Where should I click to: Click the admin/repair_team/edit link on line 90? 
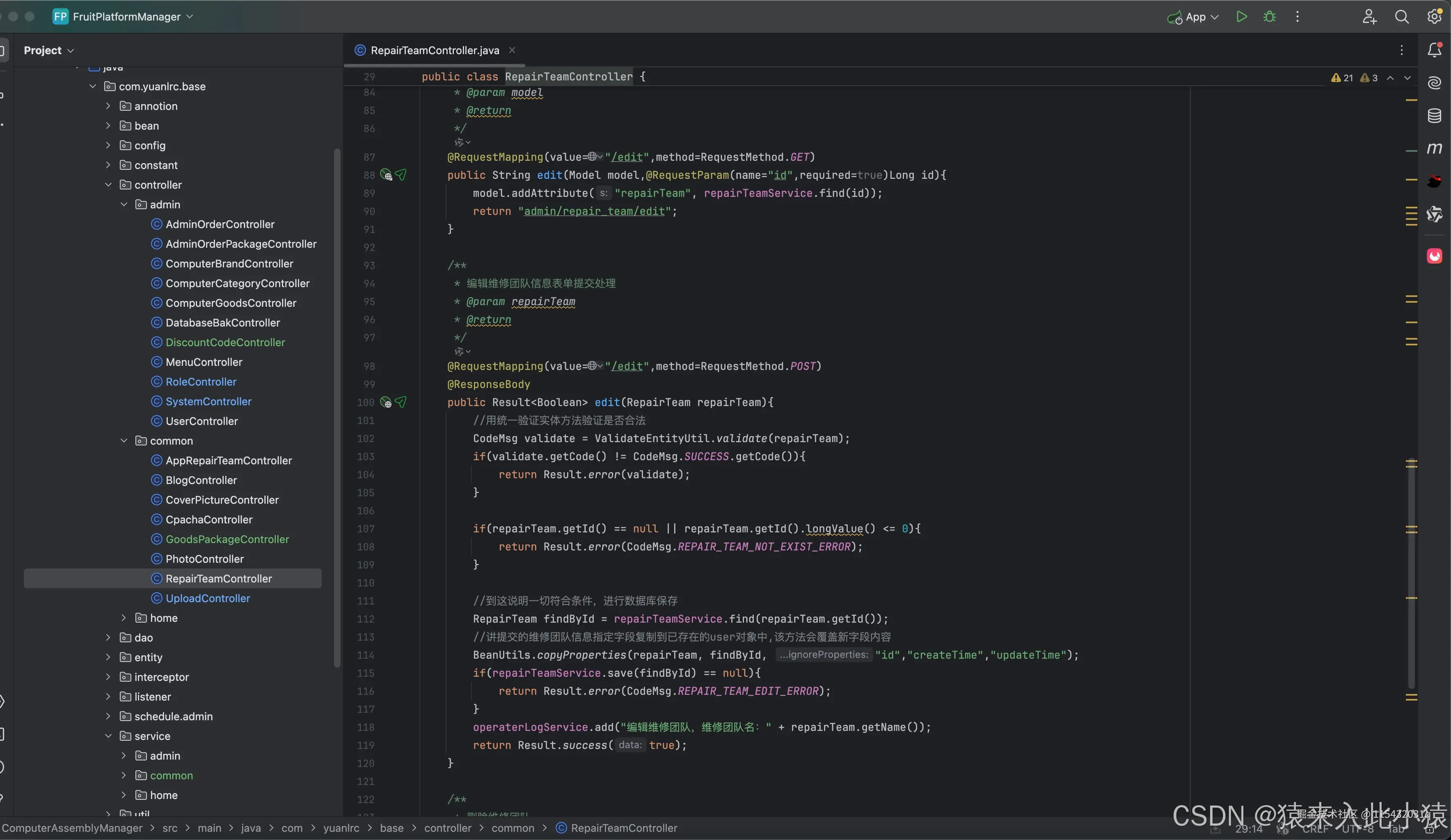pos(594,211)
